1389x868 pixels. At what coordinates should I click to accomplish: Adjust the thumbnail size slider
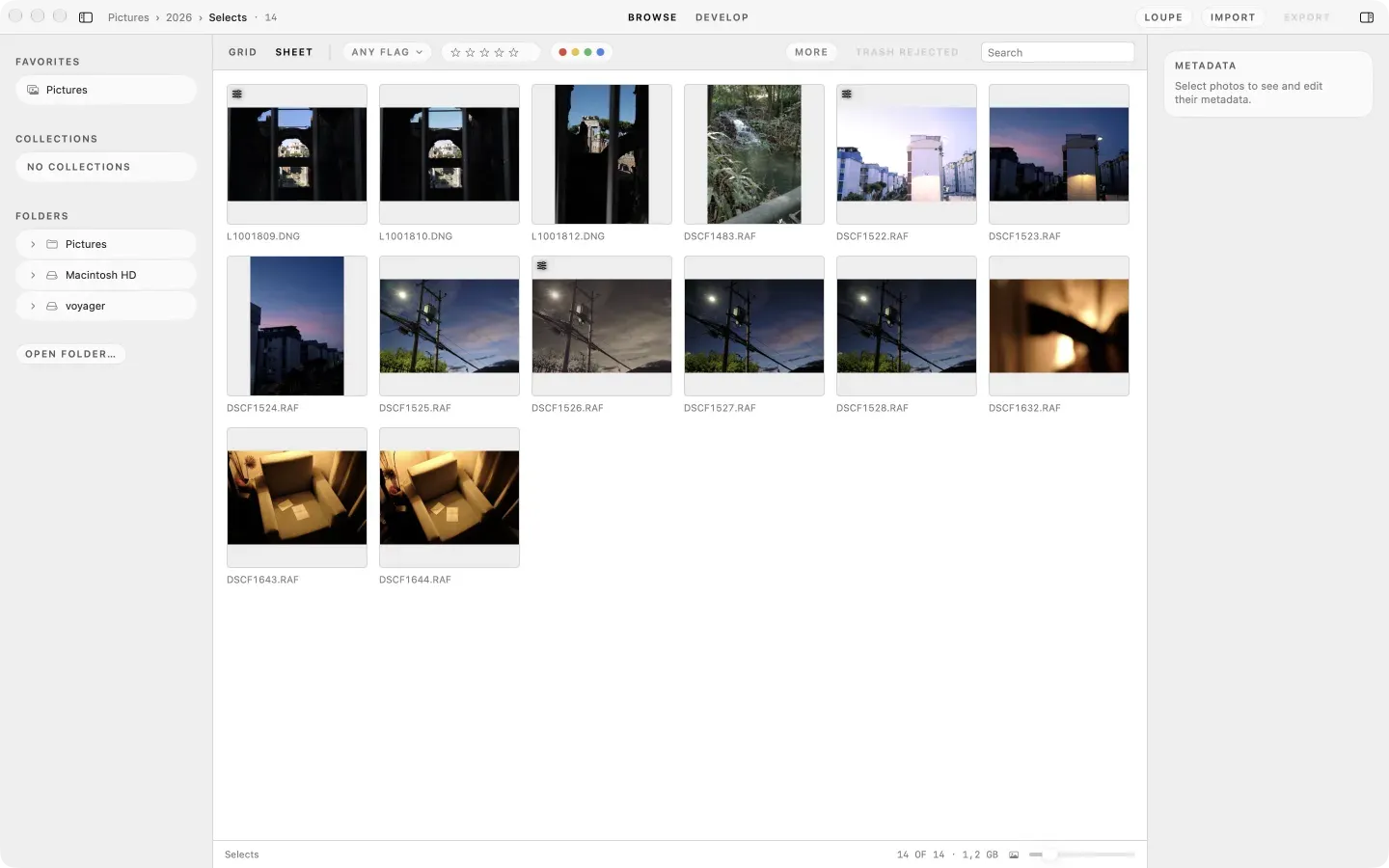pyautogui.click(x=1081, y=854)
